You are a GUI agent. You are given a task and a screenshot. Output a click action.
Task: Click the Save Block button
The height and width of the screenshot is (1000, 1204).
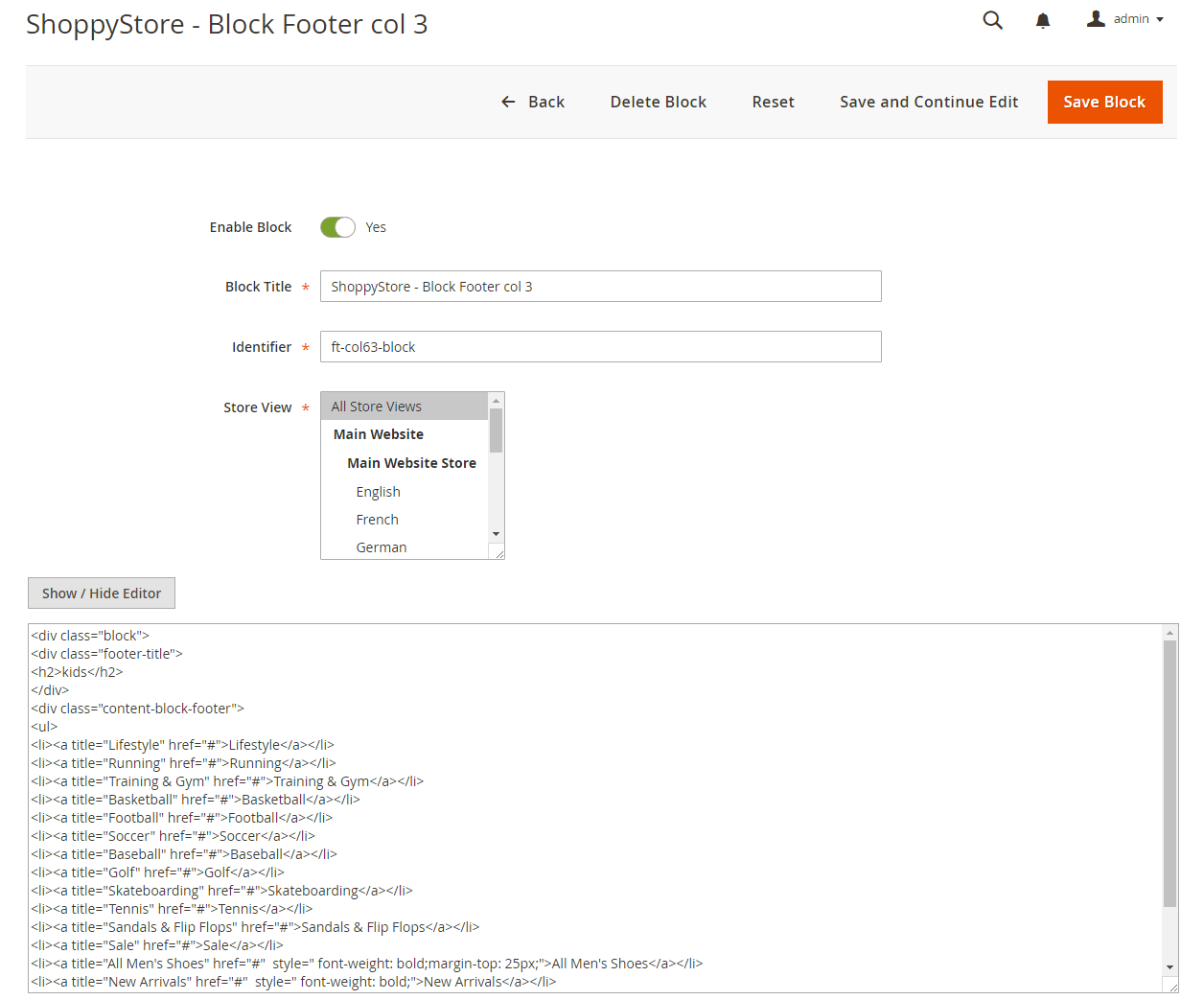pyautogui.click(x=1104, y=102)
